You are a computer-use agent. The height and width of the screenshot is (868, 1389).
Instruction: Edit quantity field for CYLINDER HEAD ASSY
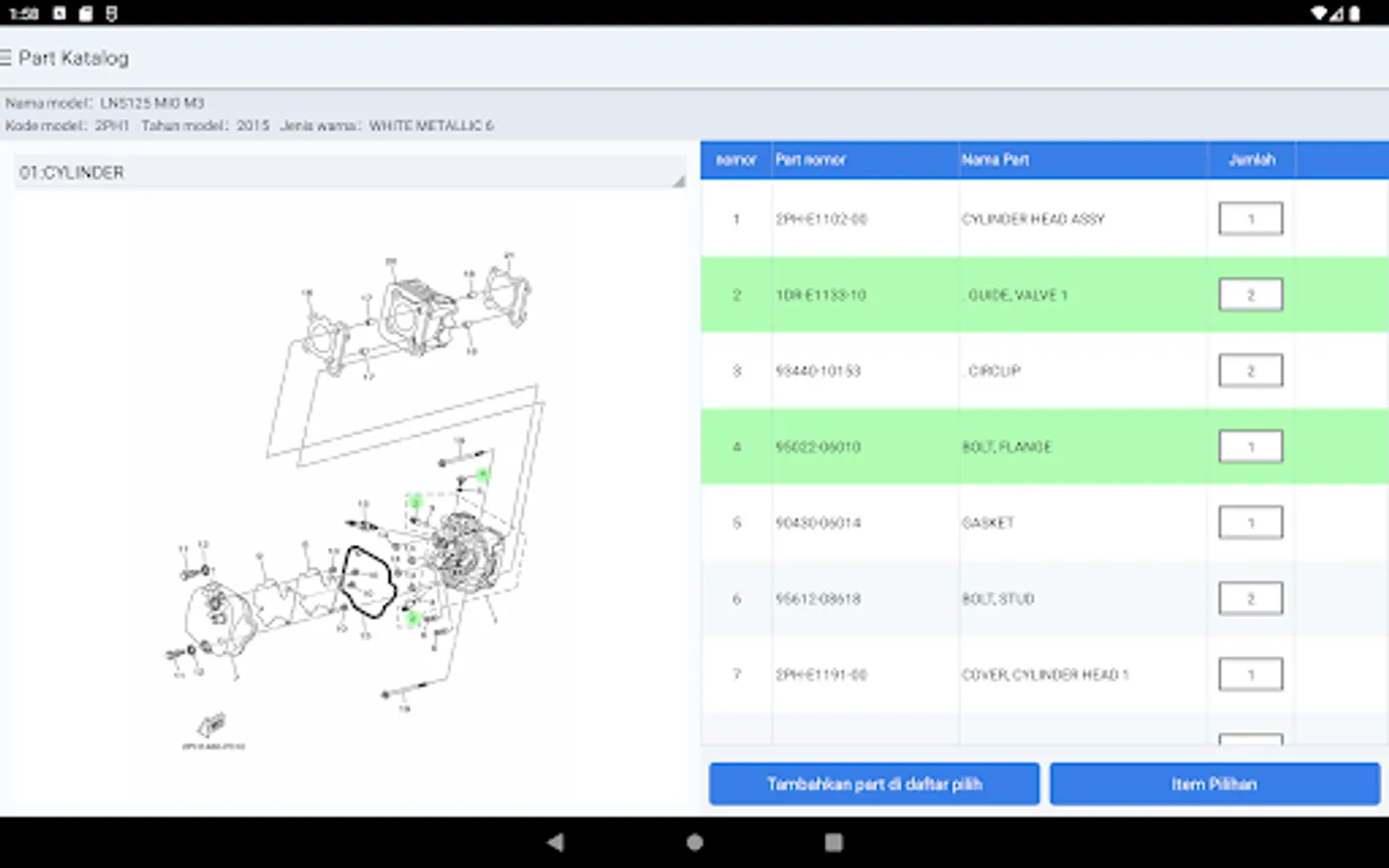(1251, 219)
